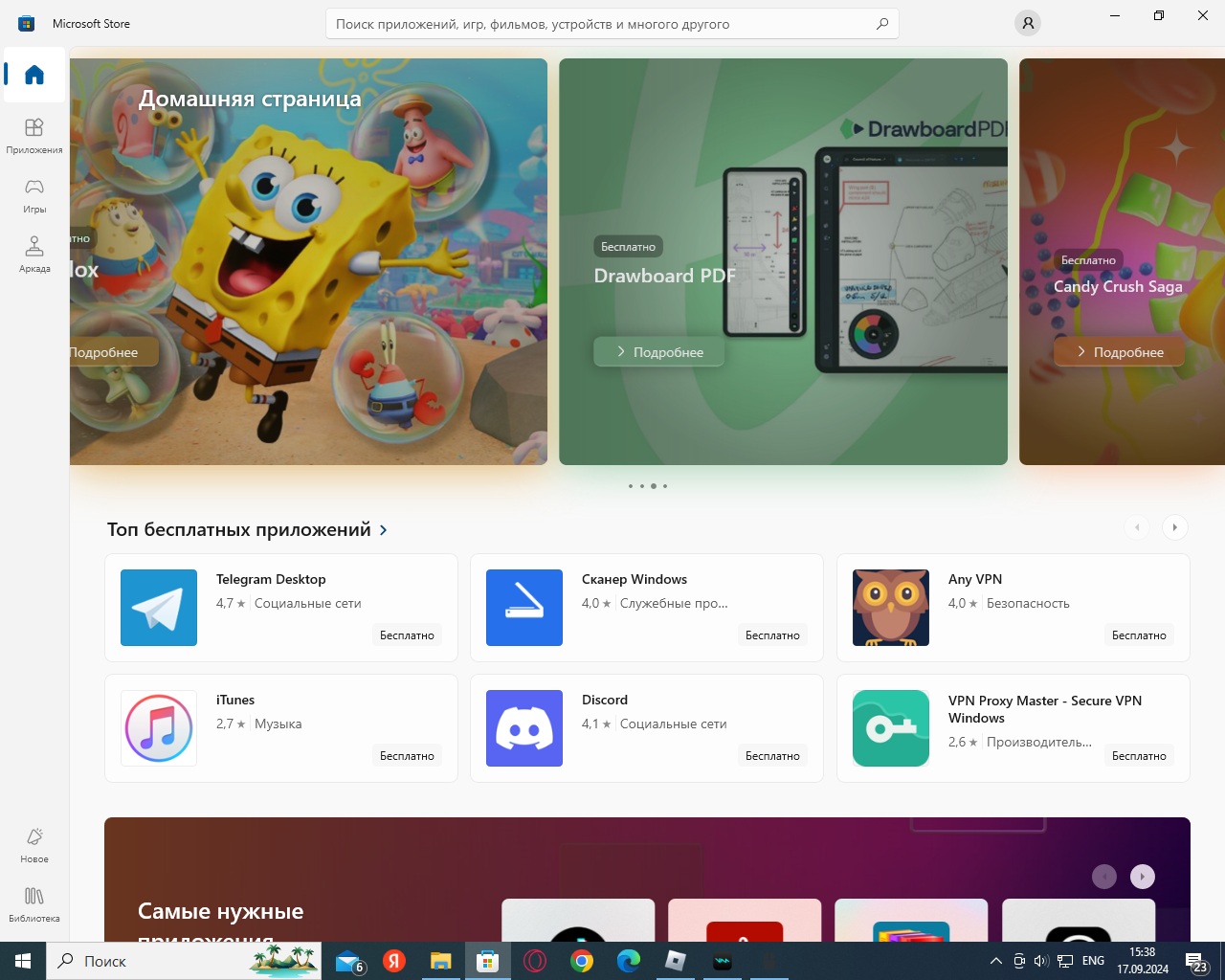Switch ENG input language indicator
This screenshot has width=1225, height=980.
[1093, 961]
